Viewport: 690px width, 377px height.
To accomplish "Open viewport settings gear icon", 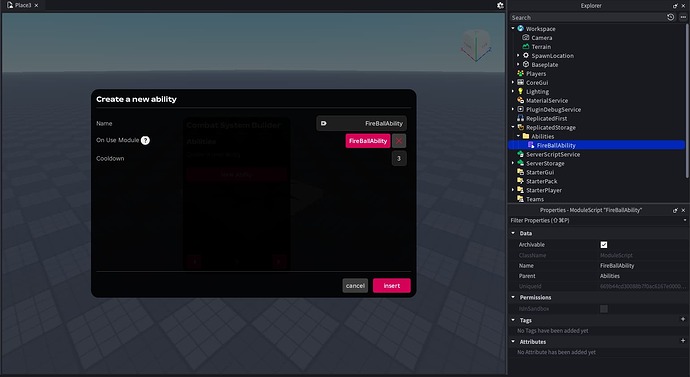I will point(500,5).
